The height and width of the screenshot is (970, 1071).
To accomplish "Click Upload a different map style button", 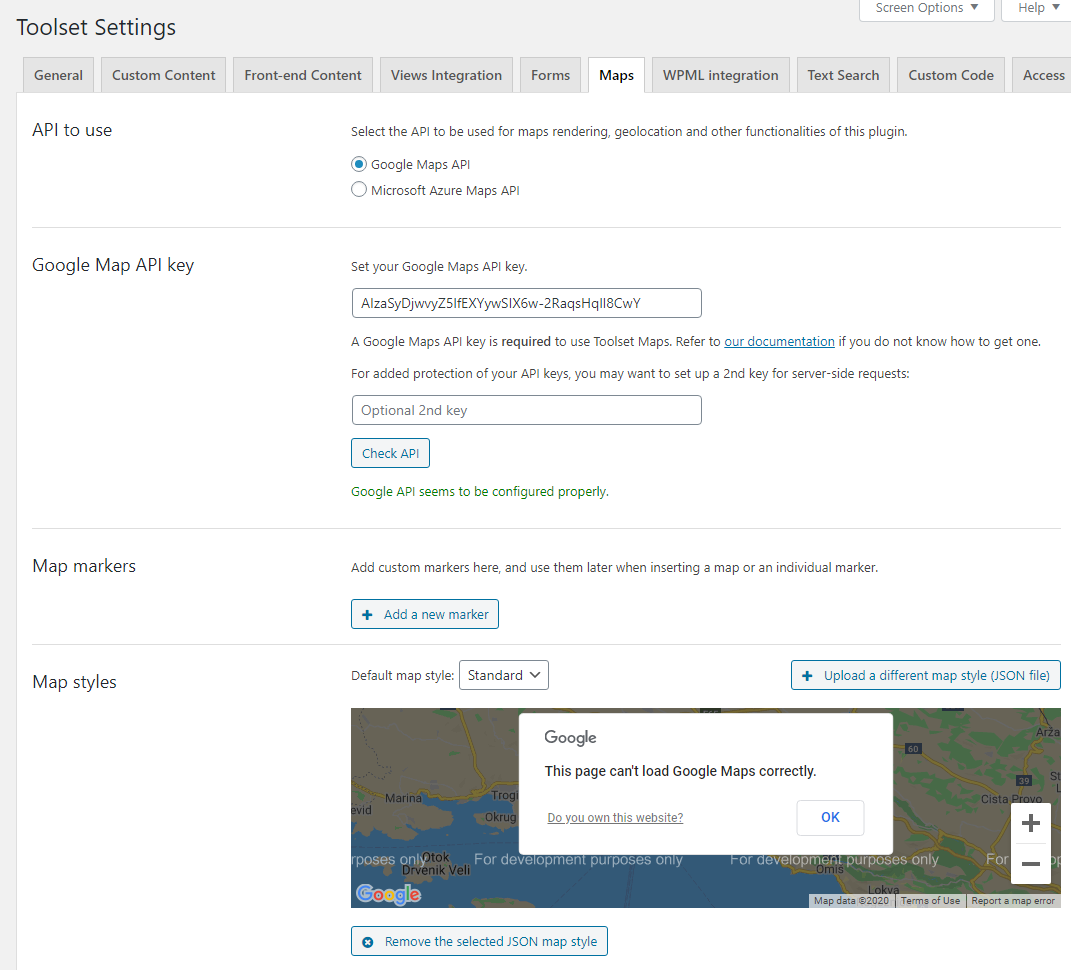I will (926, 675).
